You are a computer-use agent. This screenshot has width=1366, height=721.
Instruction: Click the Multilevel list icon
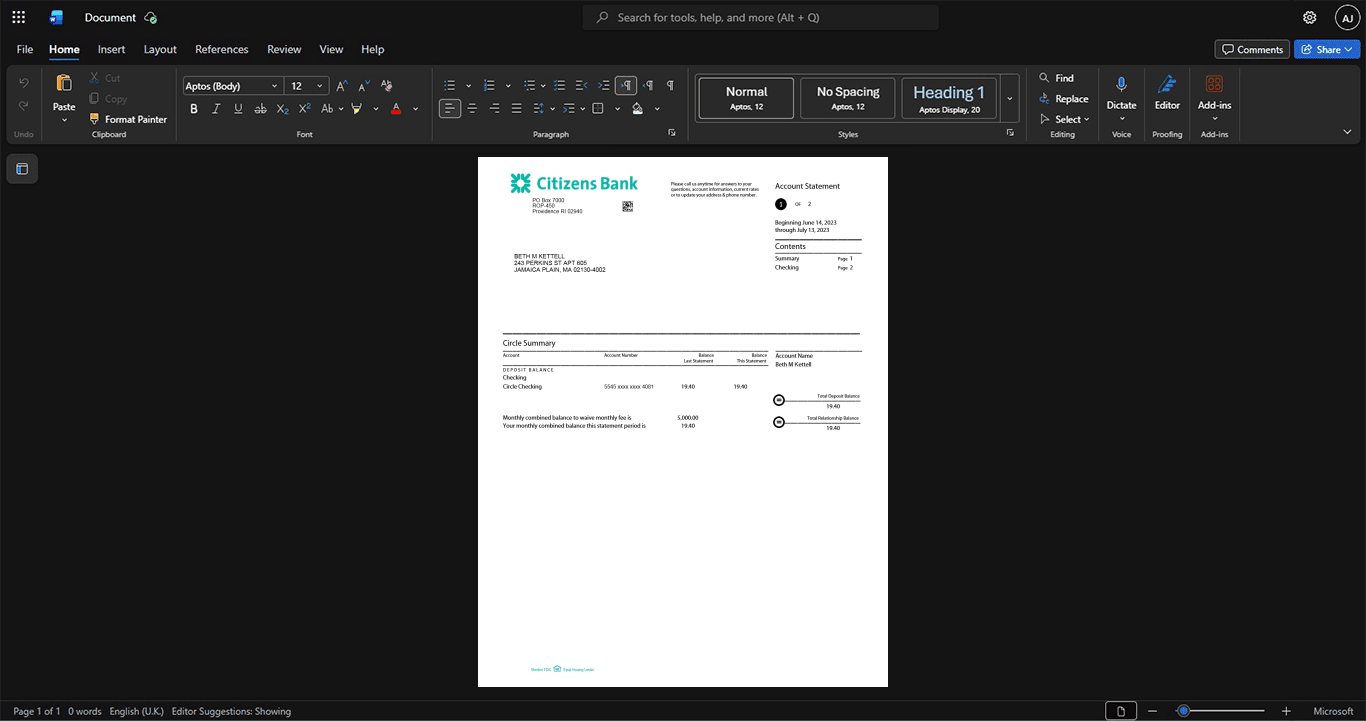pos(529,86)
